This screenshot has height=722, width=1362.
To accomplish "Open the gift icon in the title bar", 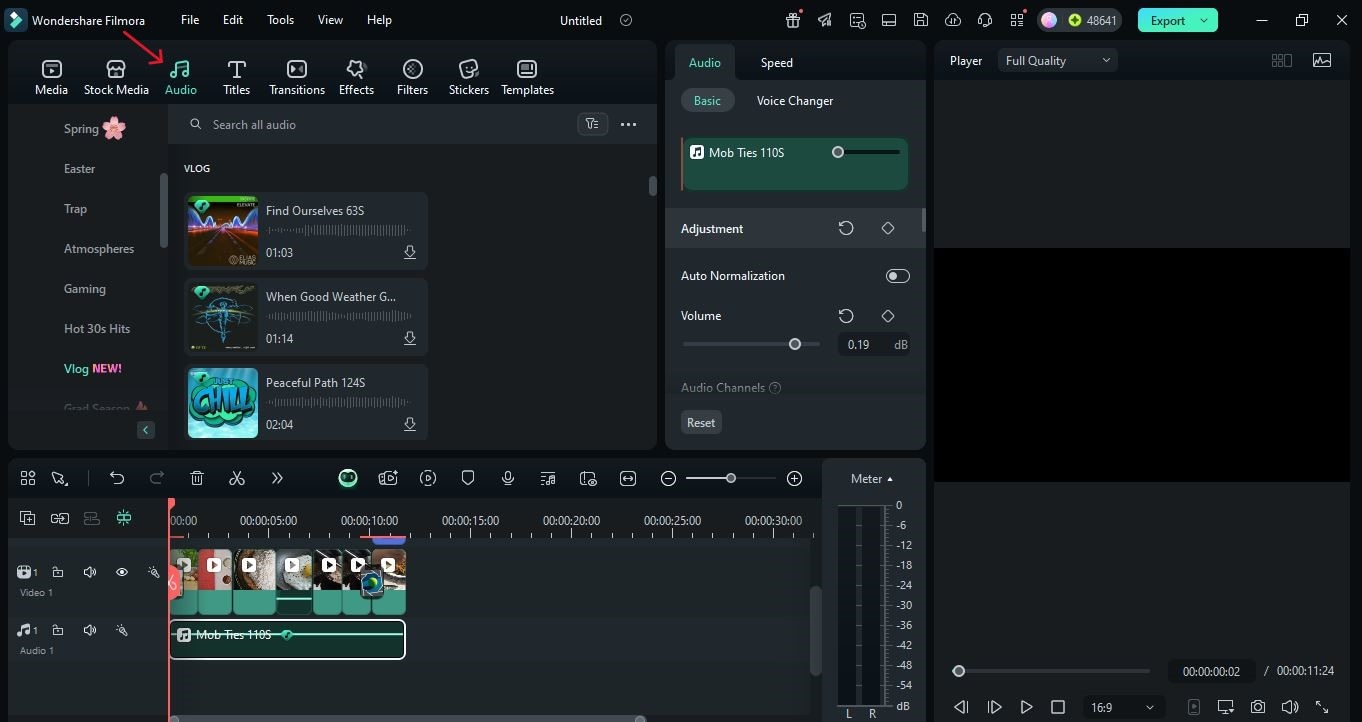I will point(793,20).
